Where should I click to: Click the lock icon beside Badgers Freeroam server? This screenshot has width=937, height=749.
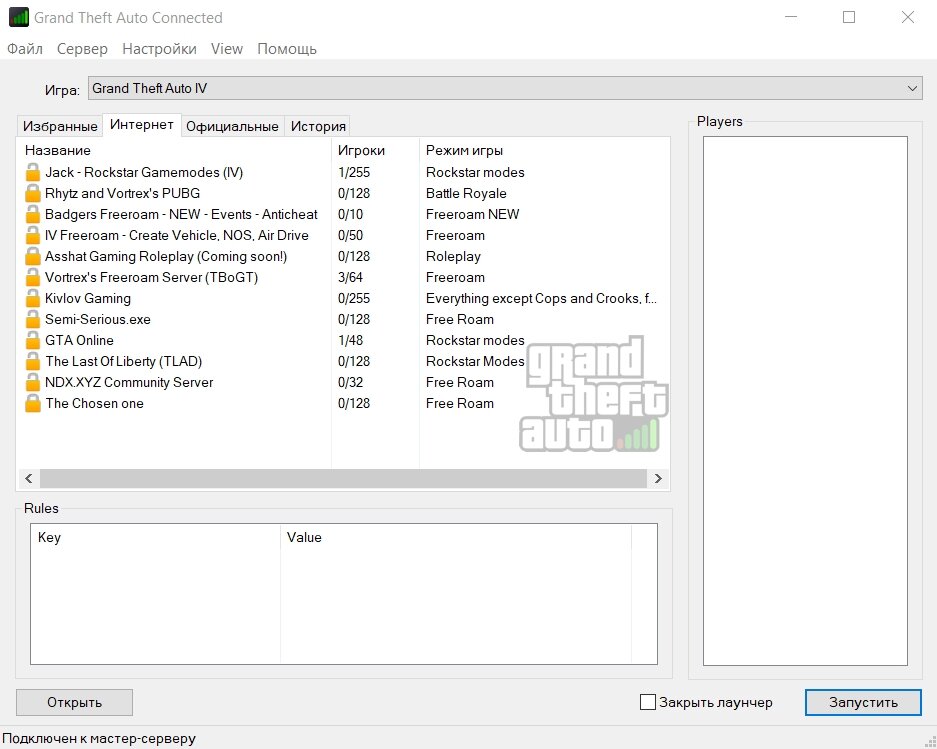(x=32, y=215)
